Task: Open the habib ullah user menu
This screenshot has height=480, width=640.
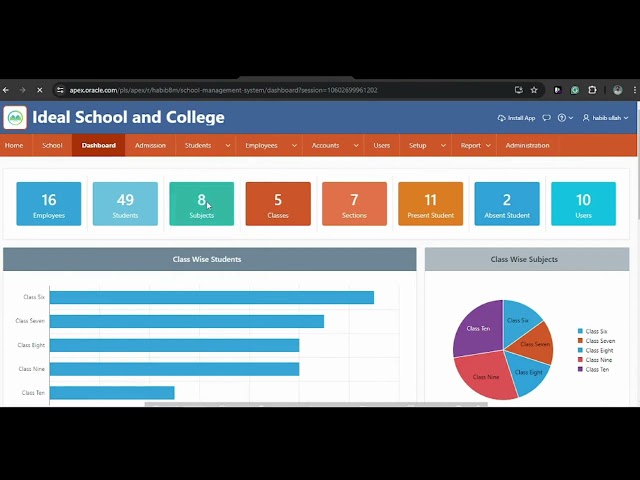Action: tap(605, 118)
